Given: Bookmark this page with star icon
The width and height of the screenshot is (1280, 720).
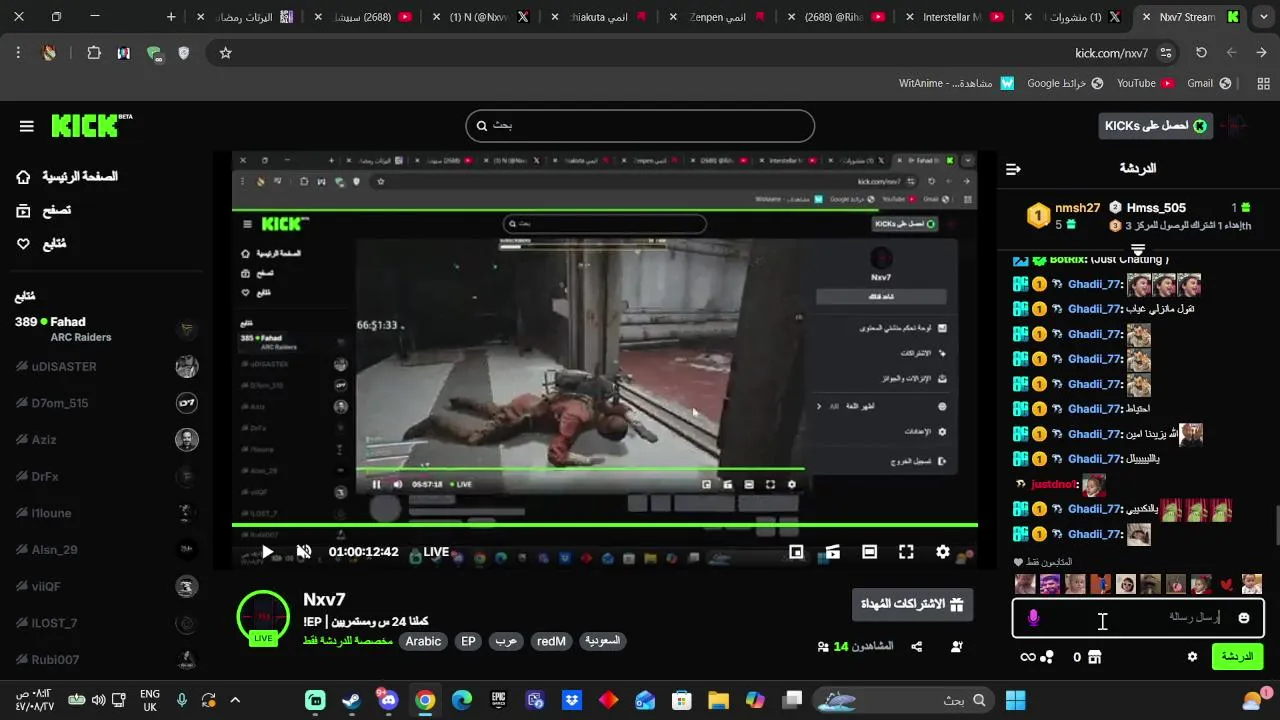Looking at the screenshot, I should tap(225, 53).
